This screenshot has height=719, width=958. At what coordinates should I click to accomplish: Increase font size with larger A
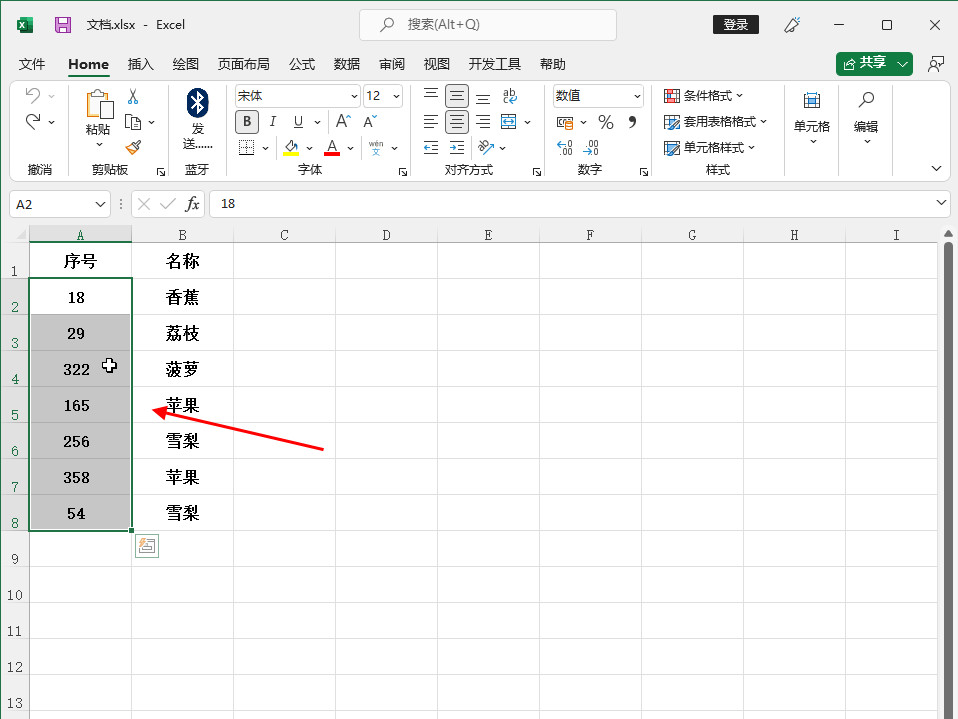coord(343,121)
